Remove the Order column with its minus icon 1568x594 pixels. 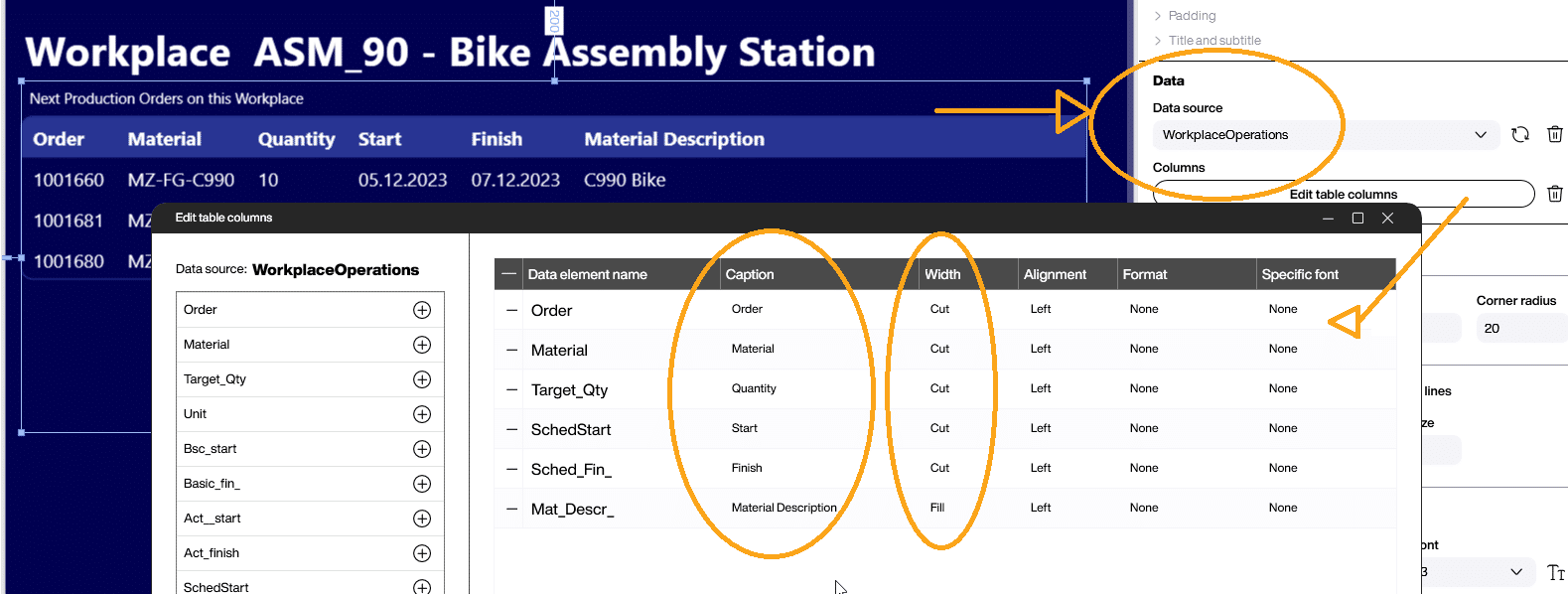point(512,310)
